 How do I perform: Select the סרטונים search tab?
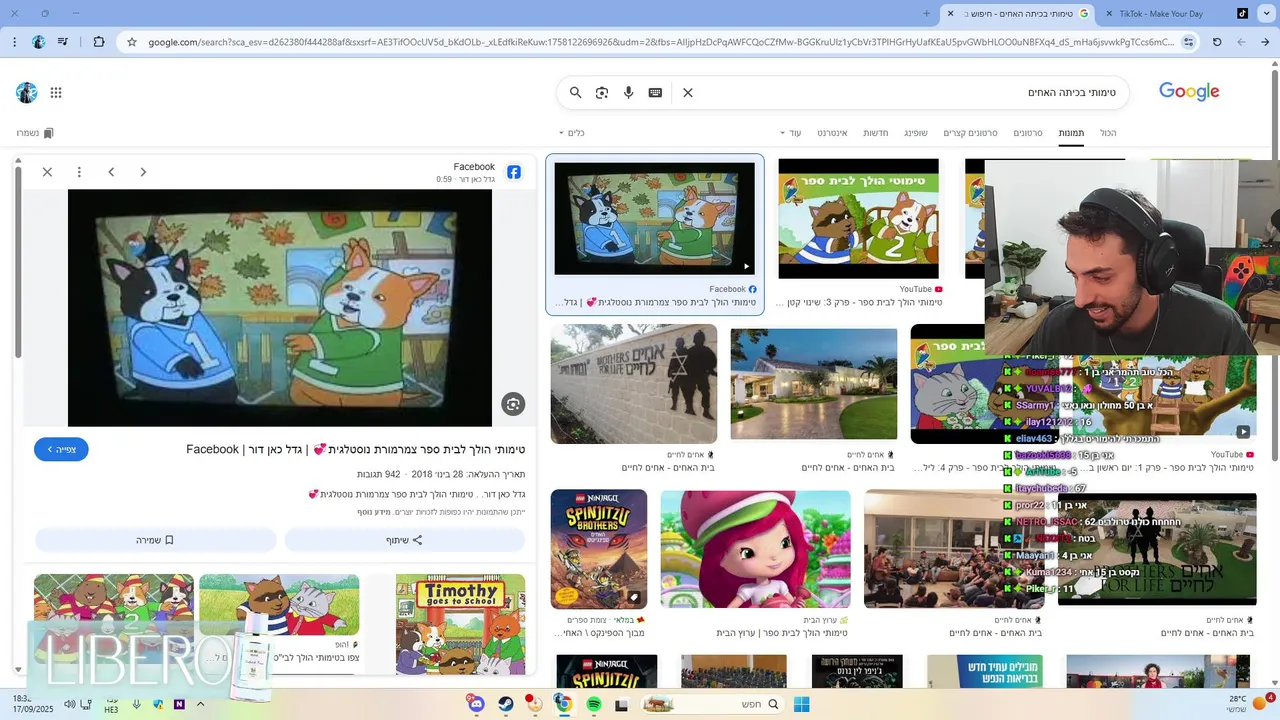pyautogui.click(x=1028, y=133)
